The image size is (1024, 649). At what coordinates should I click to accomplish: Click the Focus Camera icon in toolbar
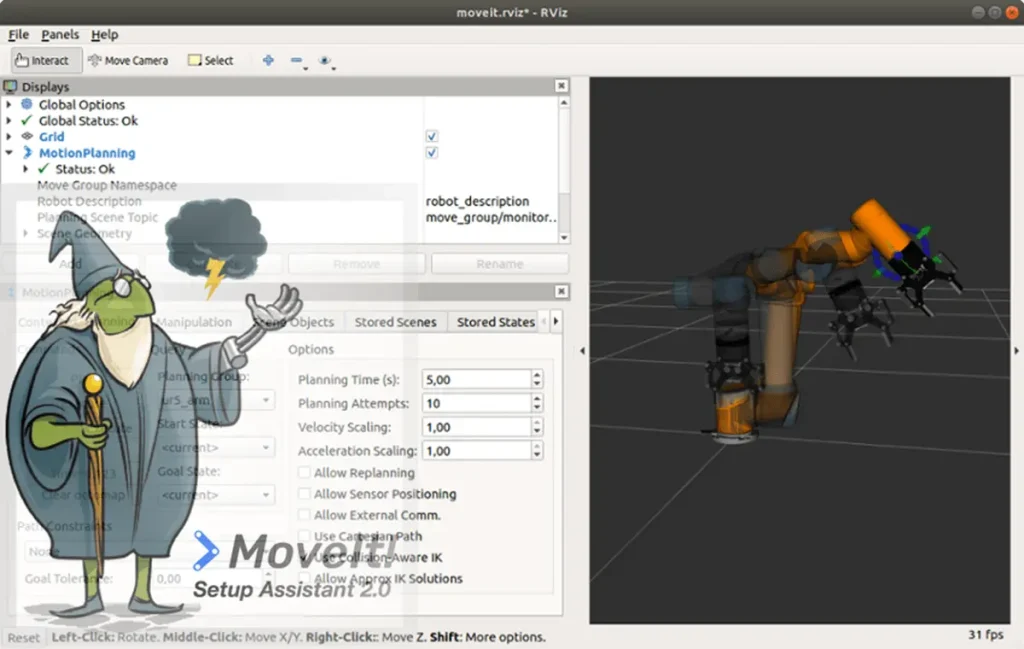tap(267, 61)
